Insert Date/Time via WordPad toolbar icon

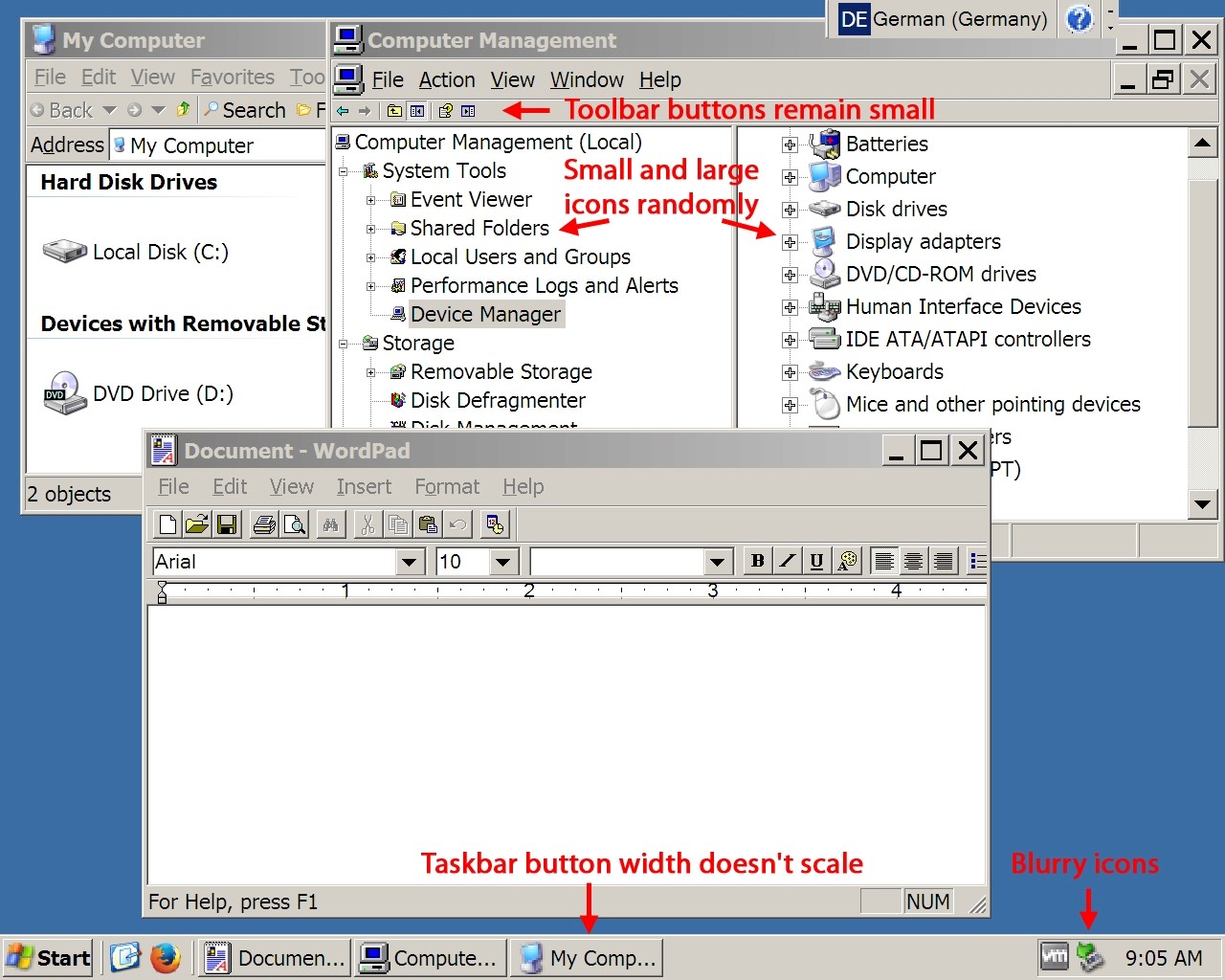point(495,524)
